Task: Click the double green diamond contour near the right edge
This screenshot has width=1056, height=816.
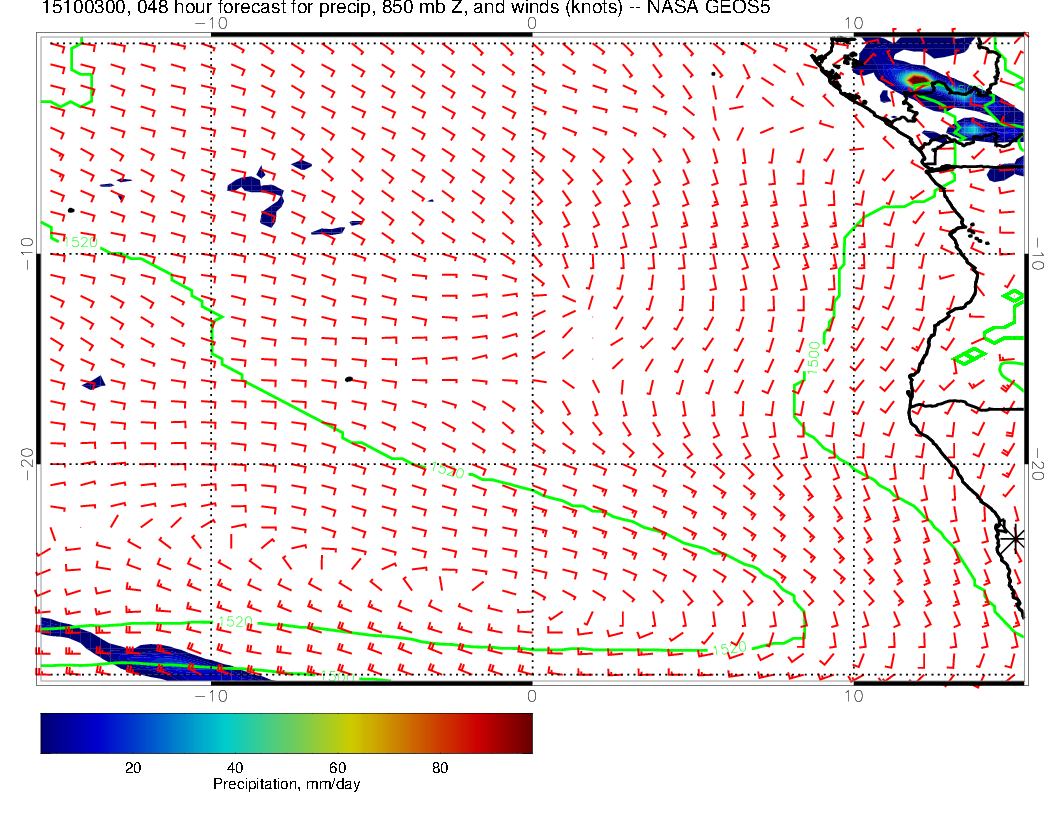Action: [x=969, y=356]
